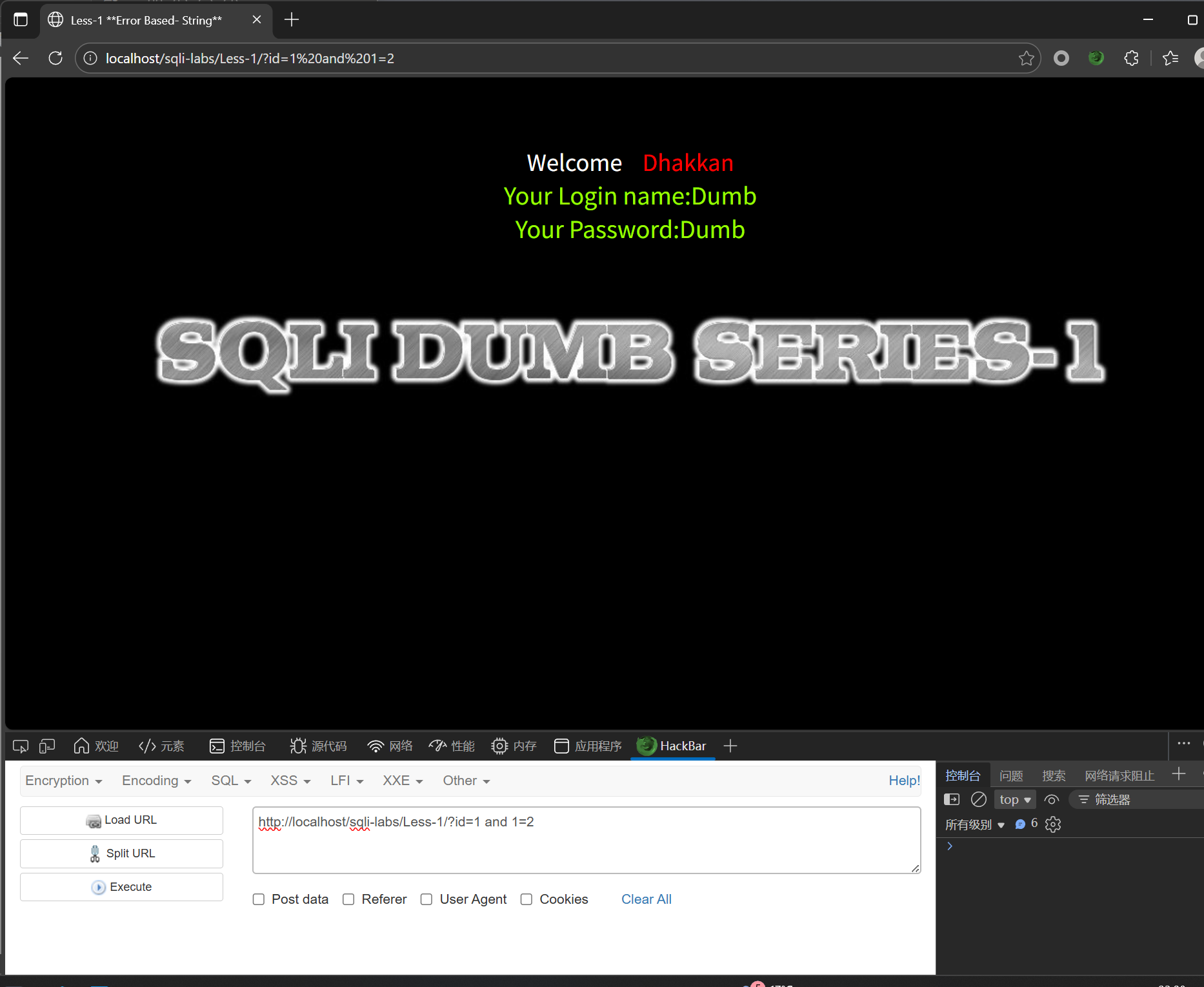View site information icon in address bar
Image resolution: width=1204 pixels, height=987 pixels.
click(90, 58)
